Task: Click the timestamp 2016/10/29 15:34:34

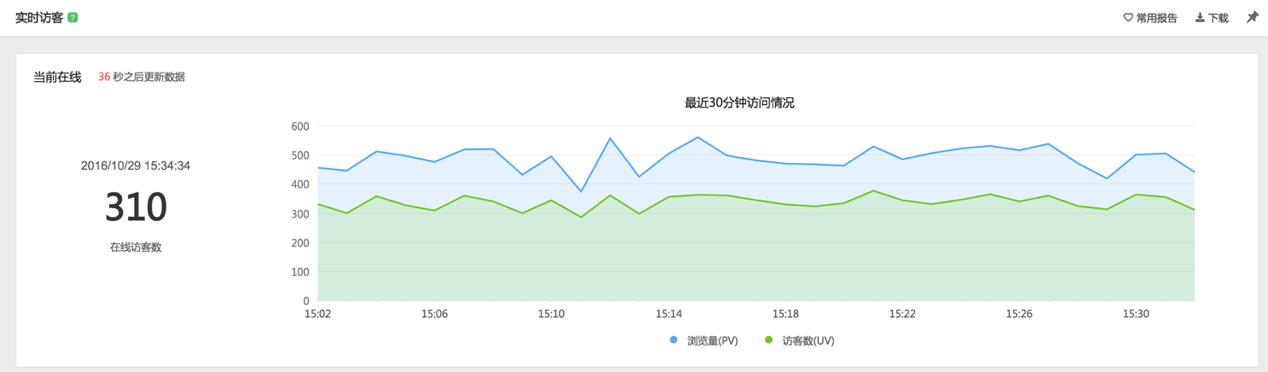Action: (x=136, y=166)
